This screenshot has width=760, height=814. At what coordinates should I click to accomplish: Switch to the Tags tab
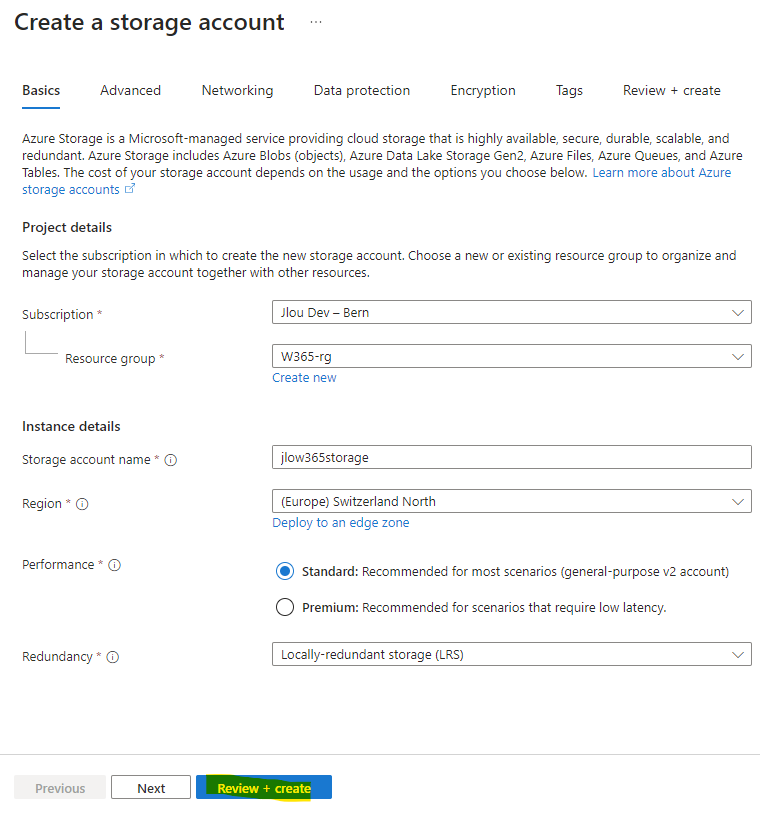click(569, 90)
